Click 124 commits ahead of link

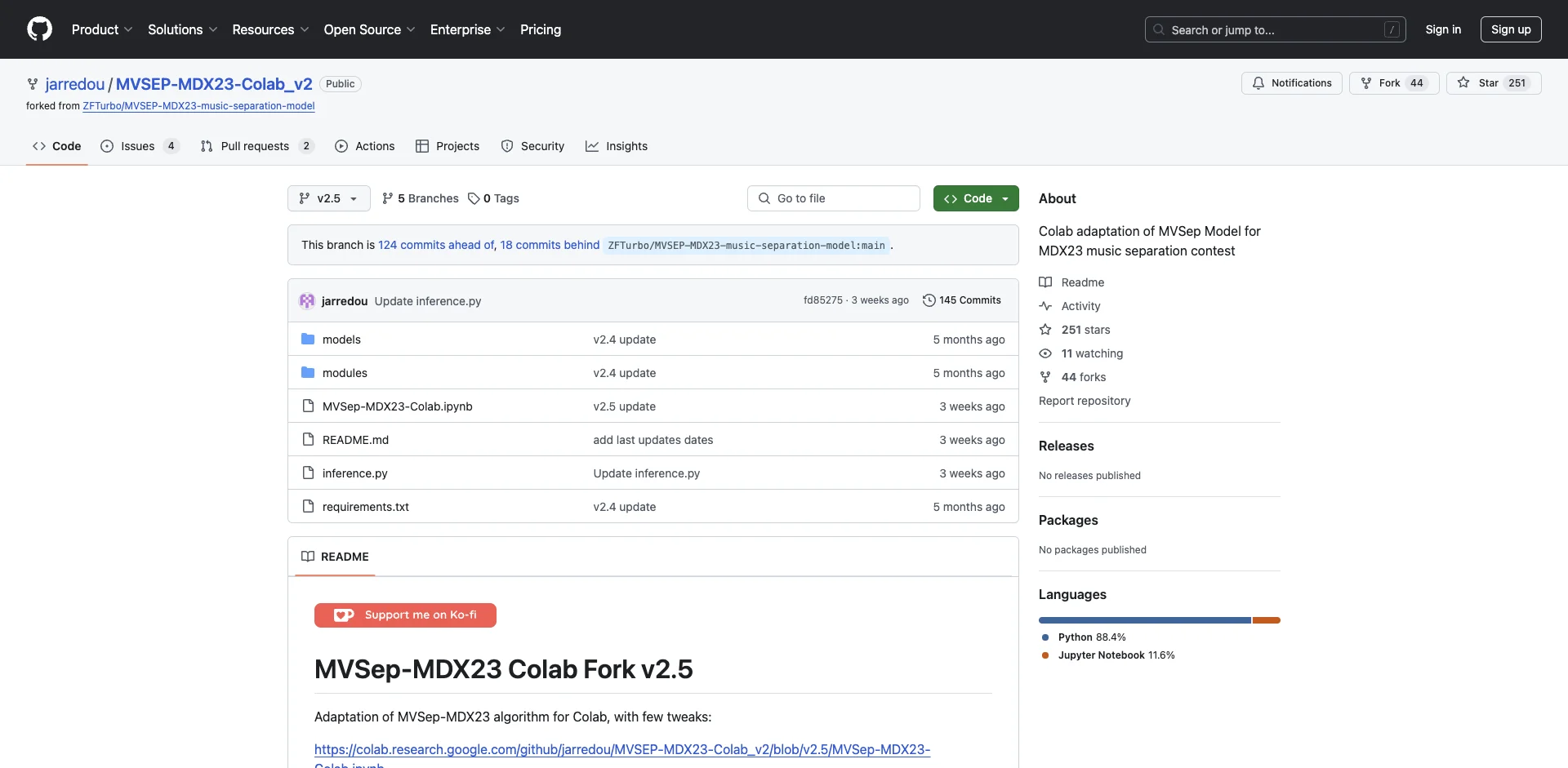(x=437, y=245)
